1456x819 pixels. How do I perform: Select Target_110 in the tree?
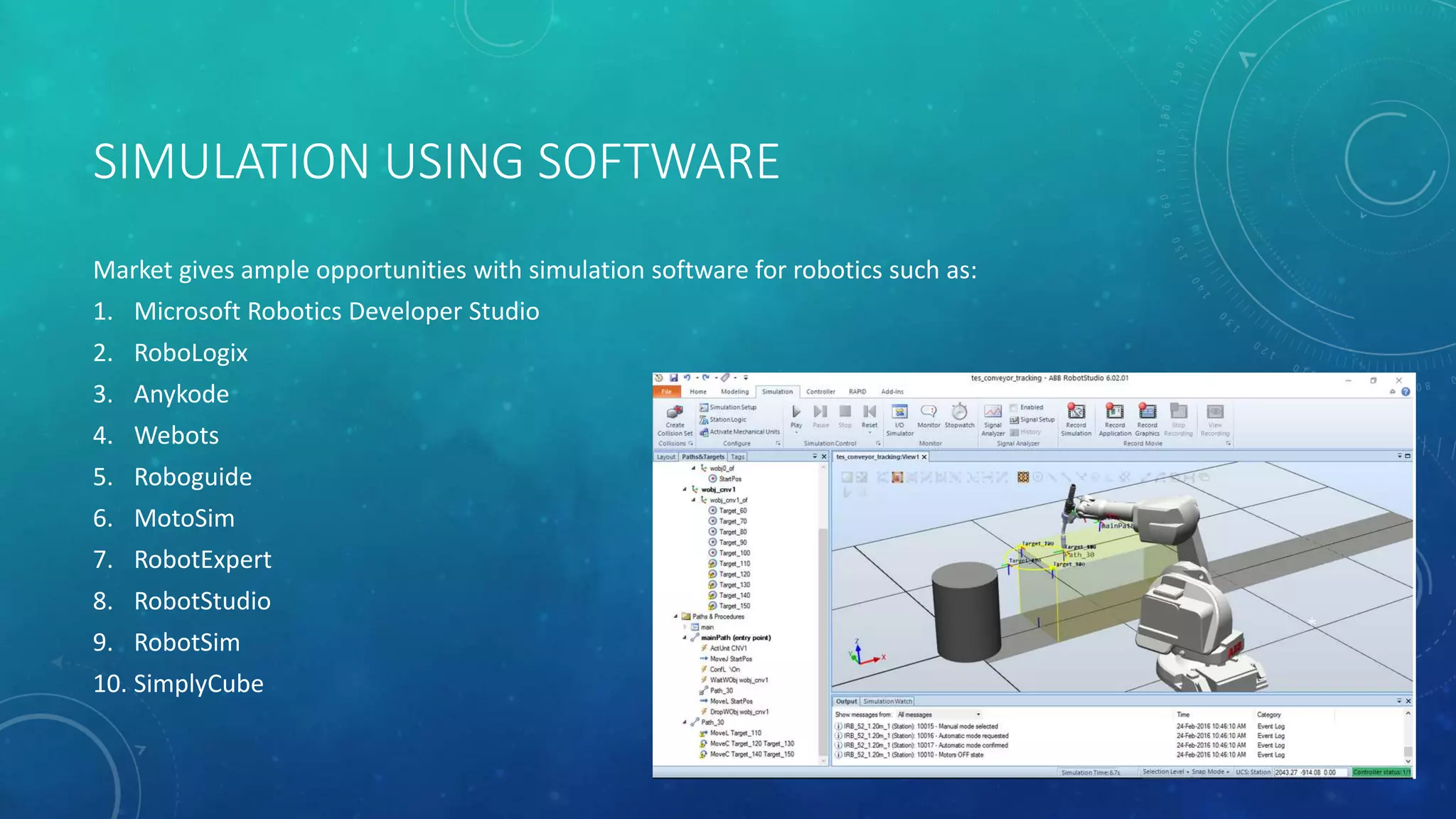pos(729,564)
